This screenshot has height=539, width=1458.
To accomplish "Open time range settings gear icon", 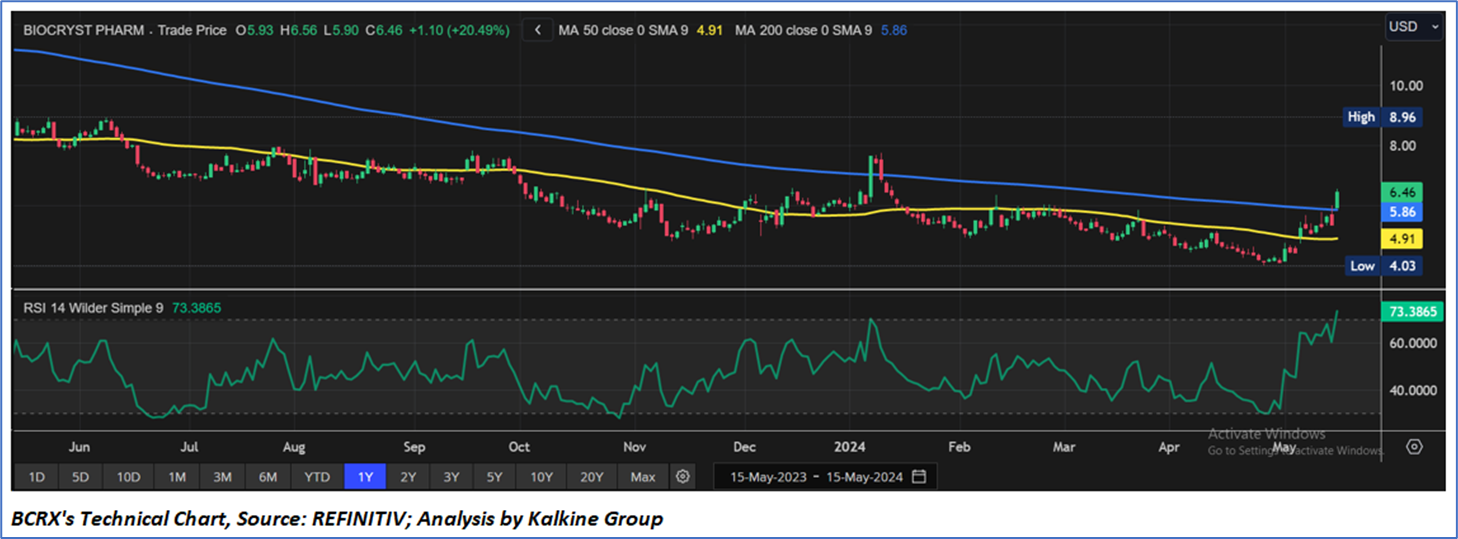I will pos(683,477).
